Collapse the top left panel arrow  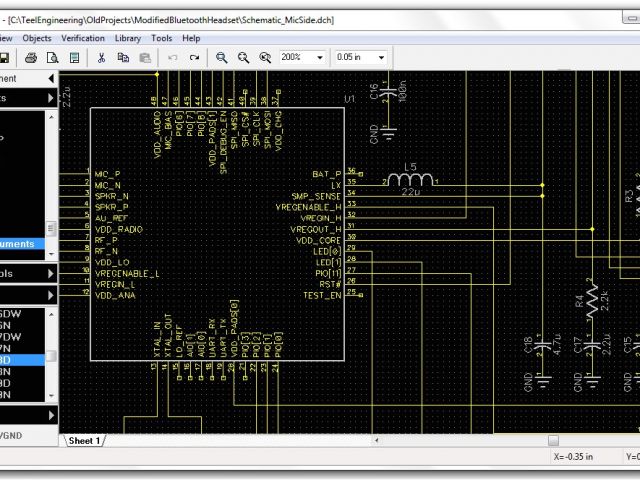point(51,78)
